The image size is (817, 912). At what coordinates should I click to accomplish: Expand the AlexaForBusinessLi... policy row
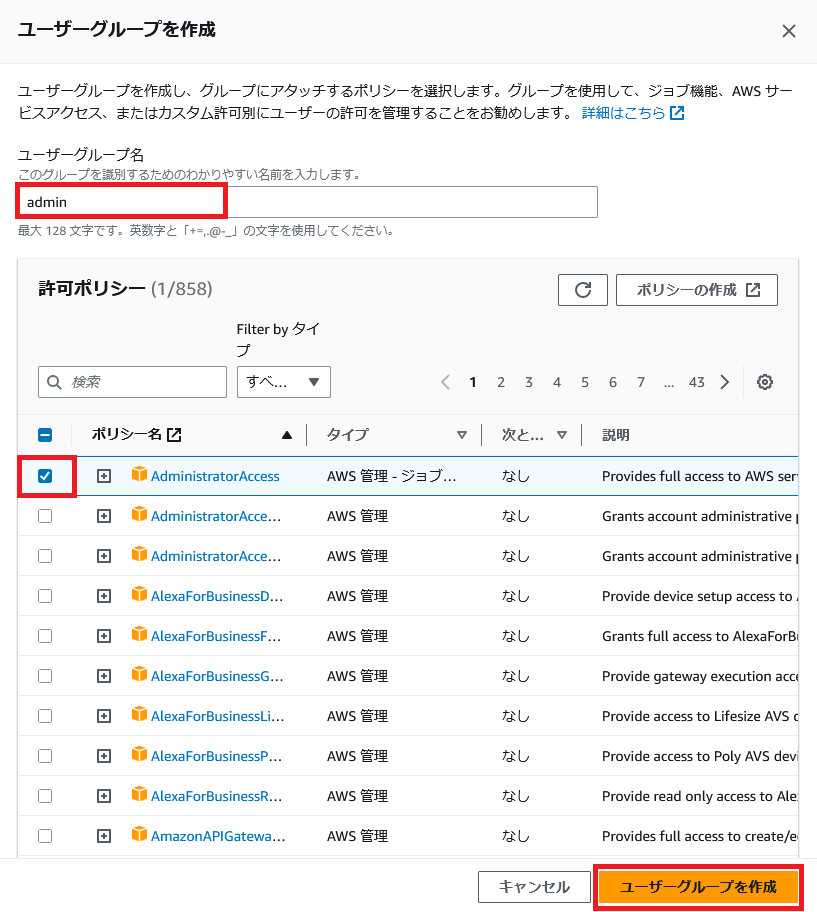(x=104, y=716)
